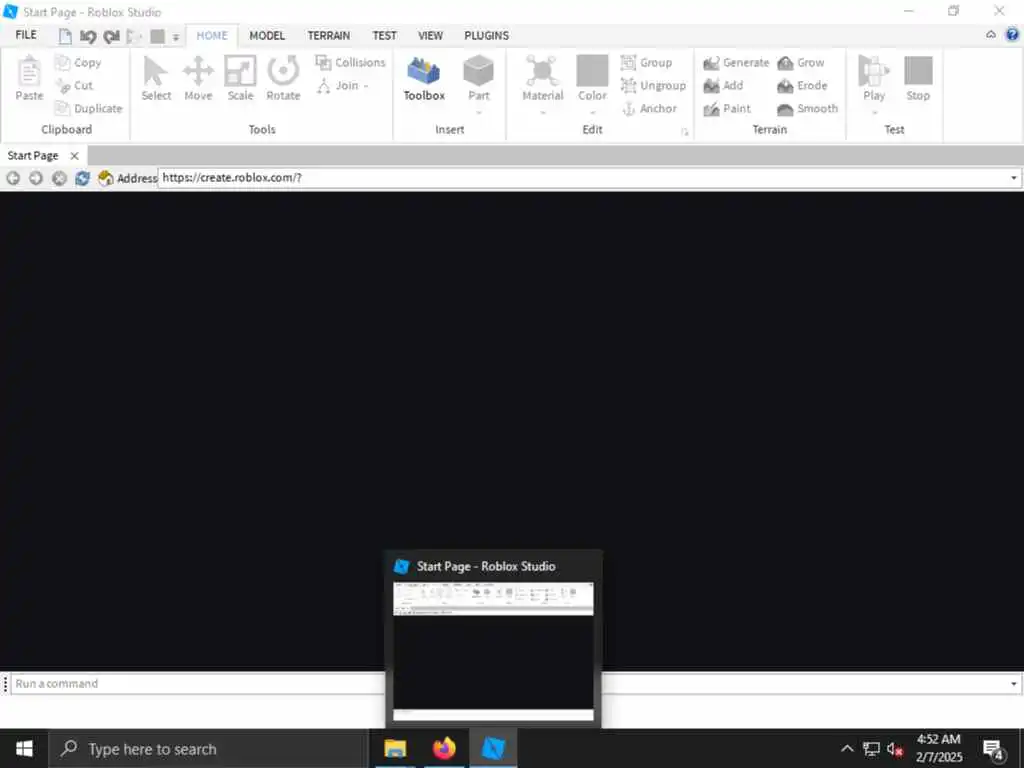Image resolution: width=1024 pixels, height=768 pixels.
Task: Activate the Rotate tool
Action: tap(283, 78)
